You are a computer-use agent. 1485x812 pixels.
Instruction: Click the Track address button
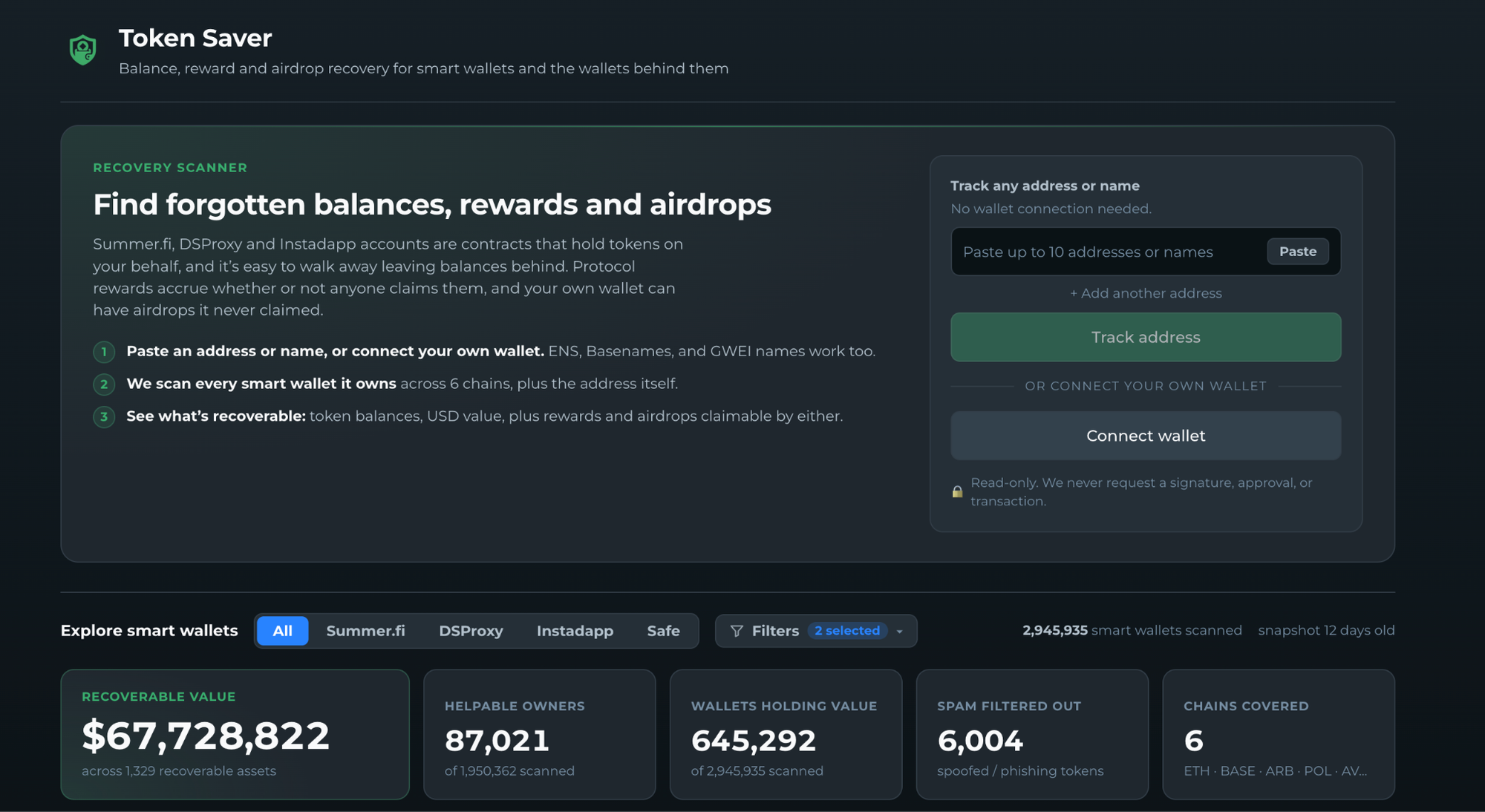tap(1146, 337)
